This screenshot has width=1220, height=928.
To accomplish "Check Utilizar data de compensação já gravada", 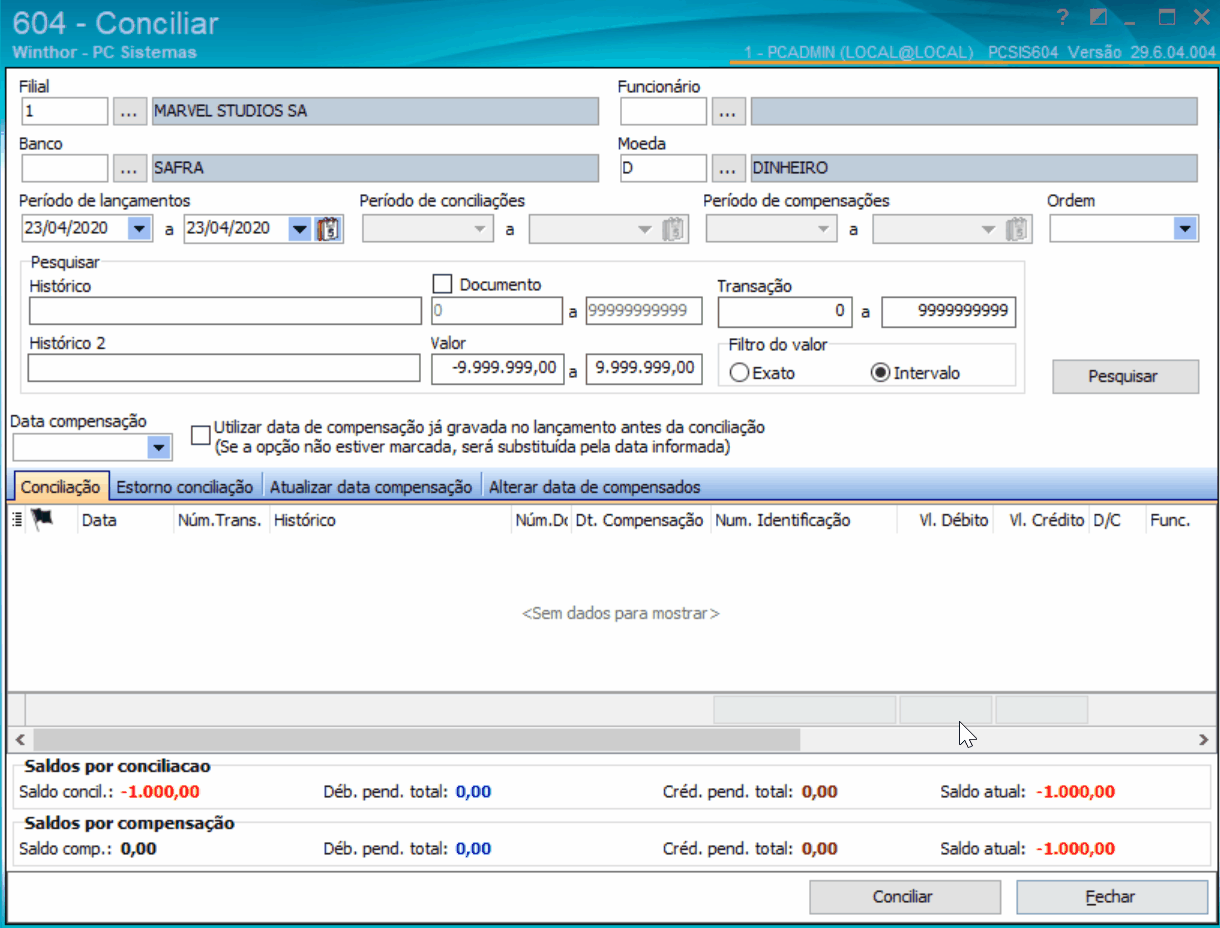I will coord(201,435).
